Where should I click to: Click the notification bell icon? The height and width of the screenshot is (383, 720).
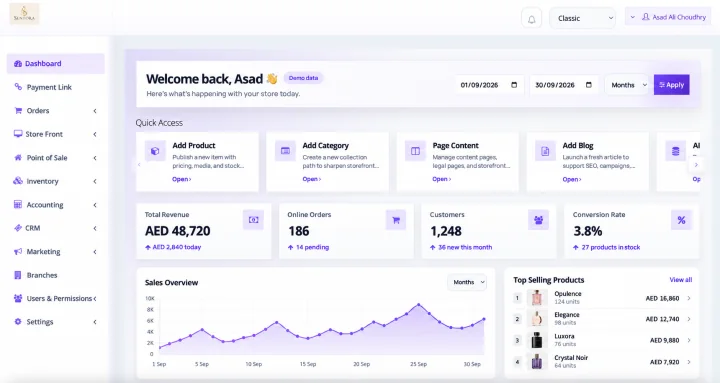(x=531, y=19)
